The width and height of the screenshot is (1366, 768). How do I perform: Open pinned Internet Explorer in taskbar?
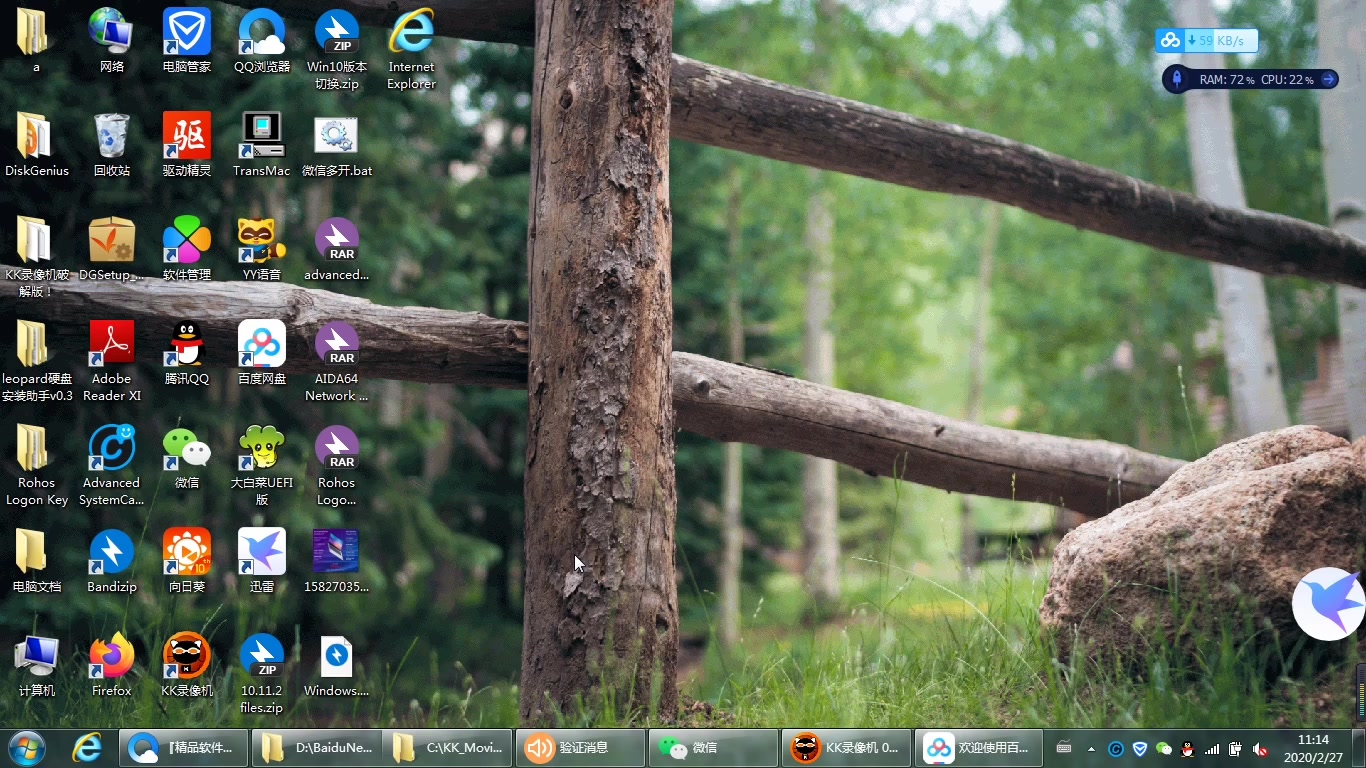click(x=88, y=747)
